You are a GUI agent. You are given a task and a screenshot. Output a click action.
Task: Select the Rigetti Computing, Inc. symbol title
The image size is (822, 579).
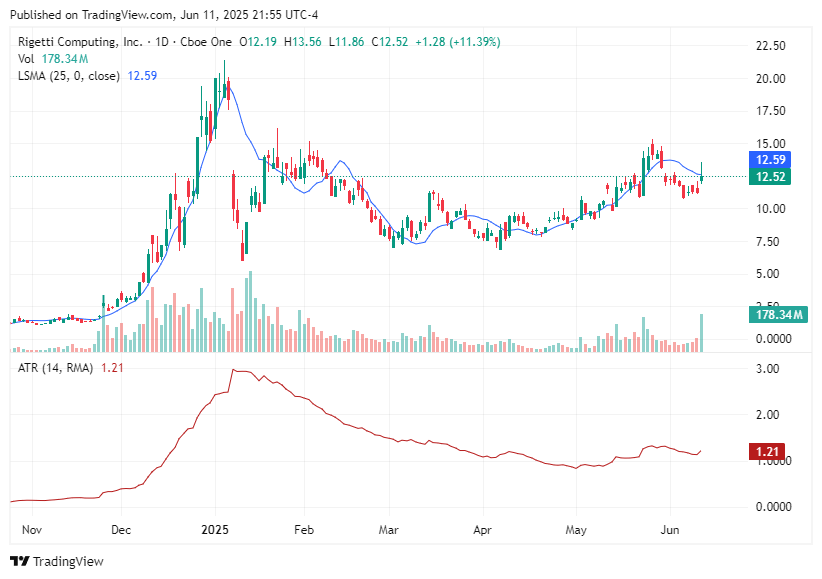[x=80, y=41]
